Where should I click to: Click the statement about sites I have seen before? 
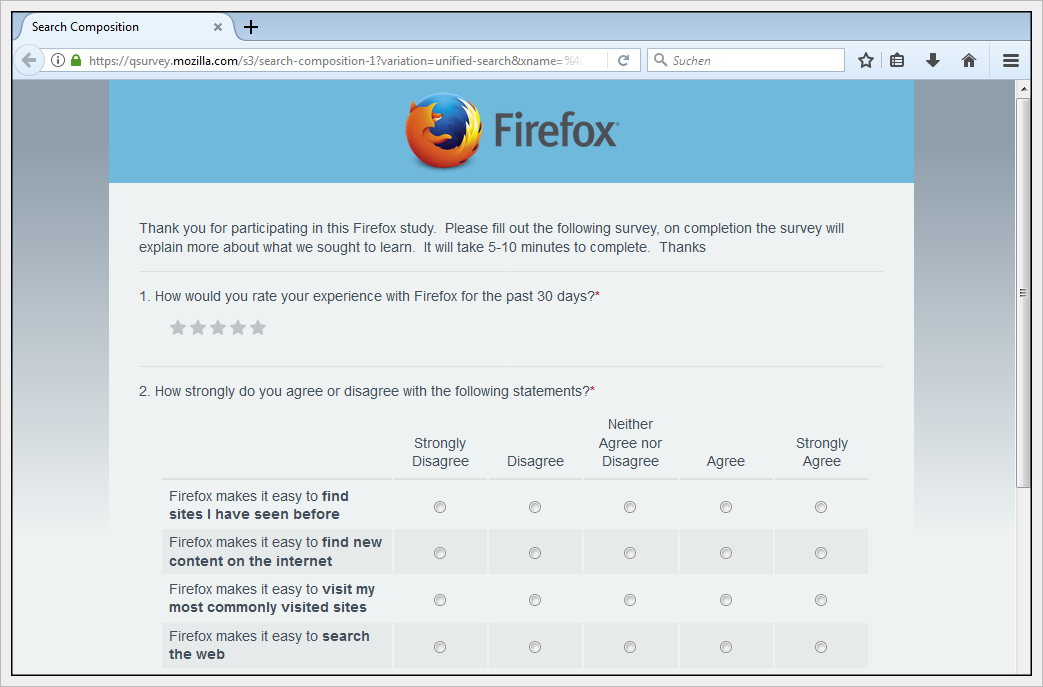(258, 505)
